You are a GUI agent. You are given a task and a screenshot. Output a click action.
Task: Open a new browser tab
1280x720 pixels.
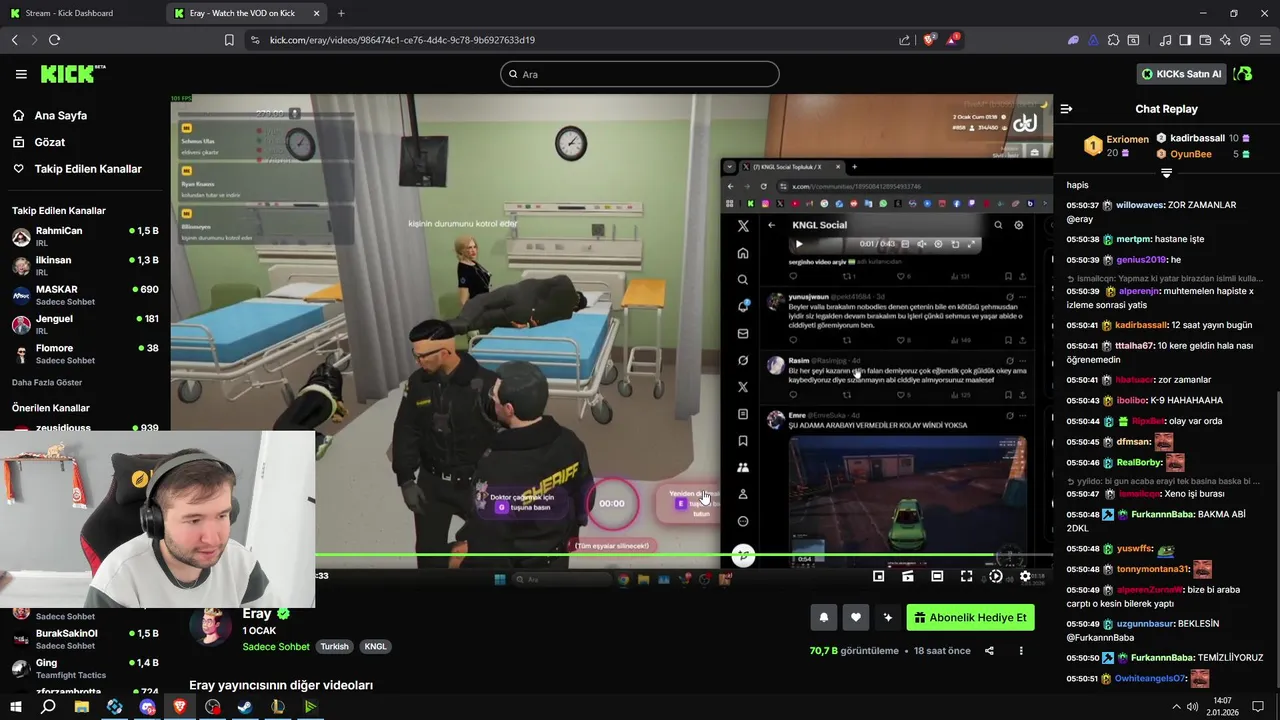click(x=341, y=13)
